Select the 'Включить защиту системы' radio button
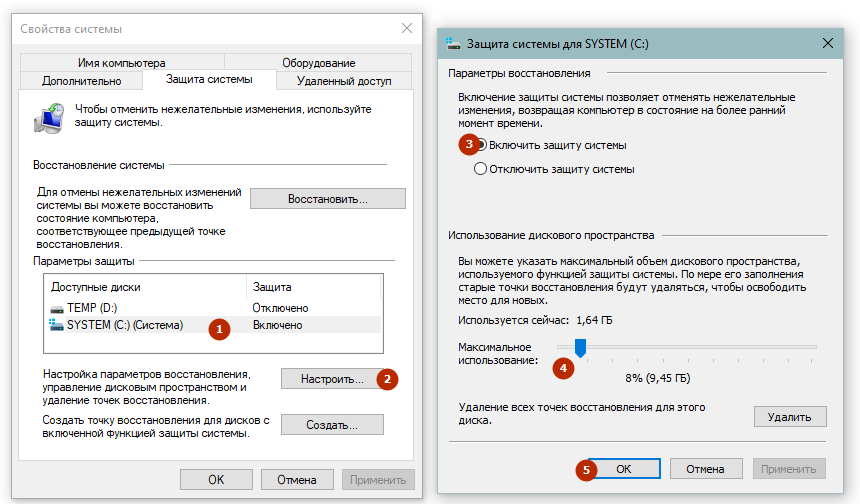The height and width of the screenshot is (504, 860). [481, 145]
